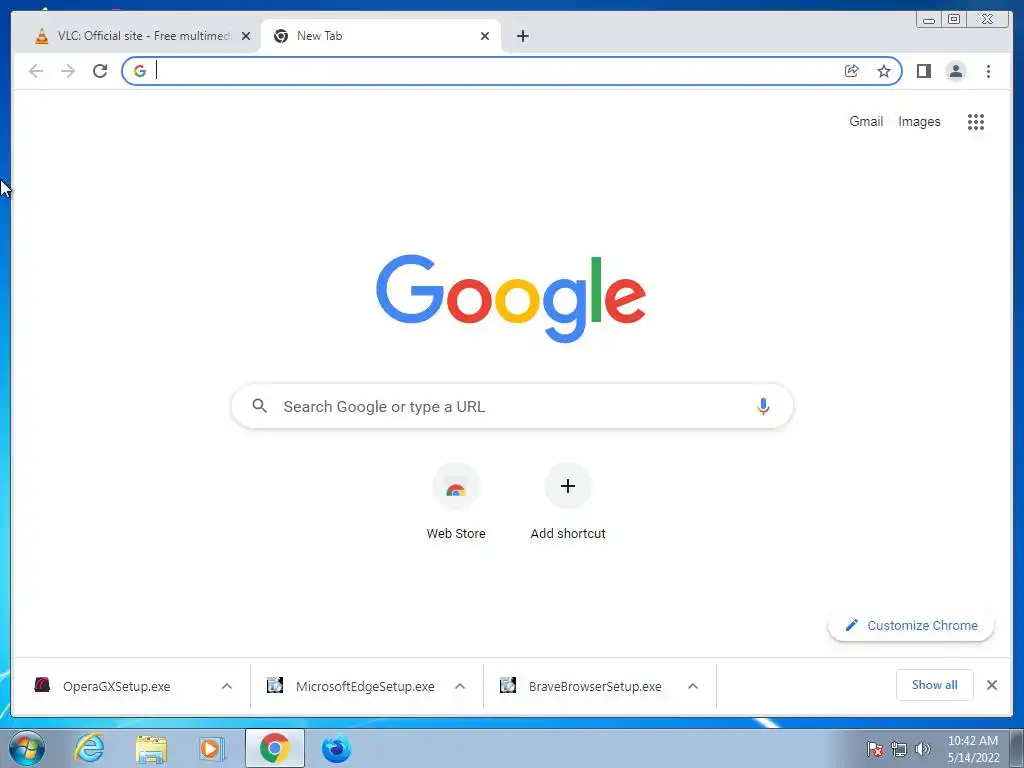The width and height of the screenshot is (1024, 768).
Task: Click the Google logo
Action: [x=511, y=298]
